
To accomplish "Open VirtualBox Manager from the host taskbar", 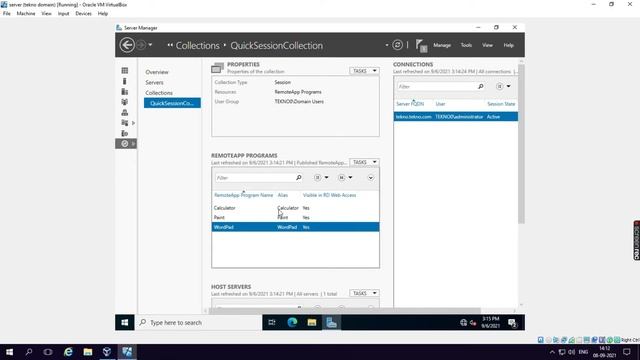I will [107, 352].
